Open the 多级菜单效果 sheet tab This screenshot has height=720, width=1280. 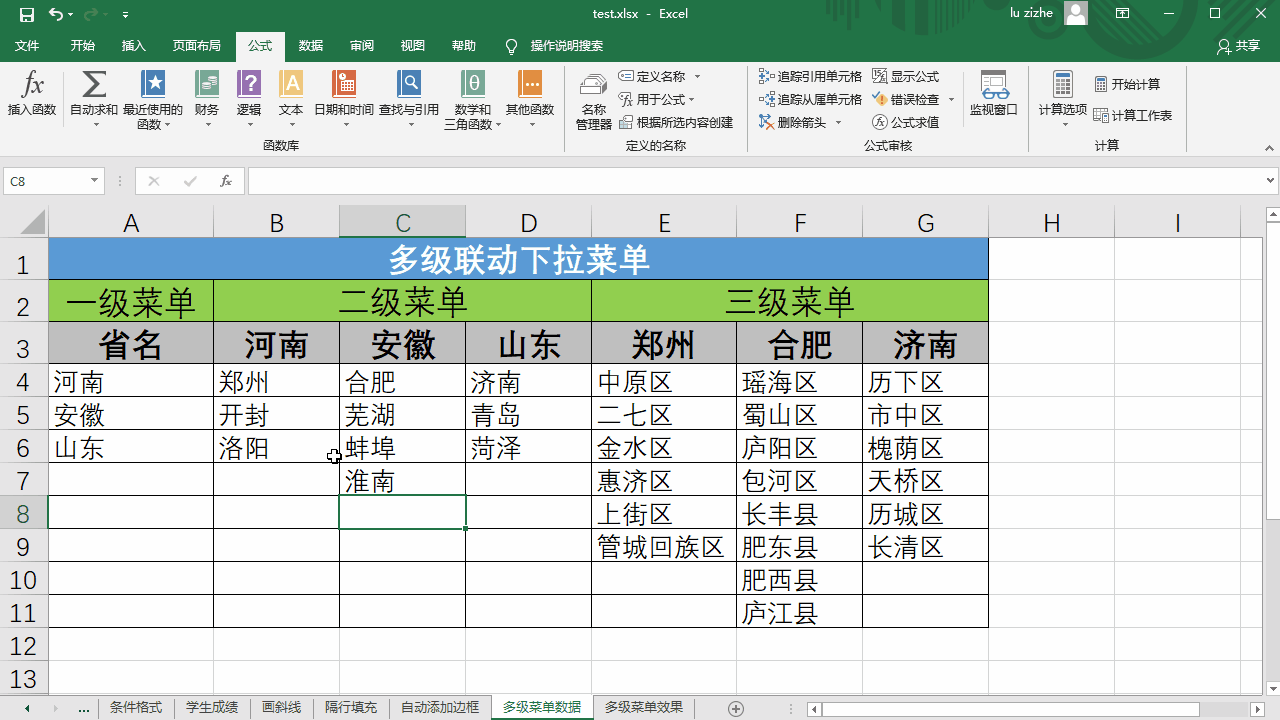click(x=644, y=707)
